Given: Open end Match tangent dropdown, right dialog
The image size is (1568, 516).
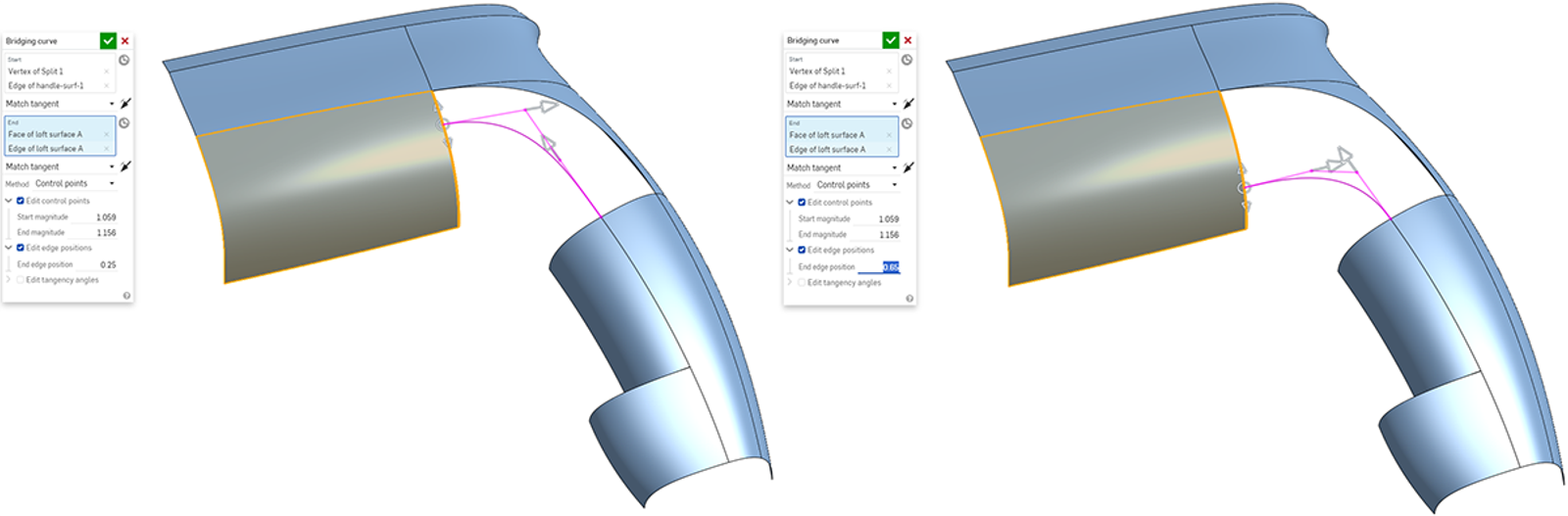Looking at the screenshot, I should 842,167.
